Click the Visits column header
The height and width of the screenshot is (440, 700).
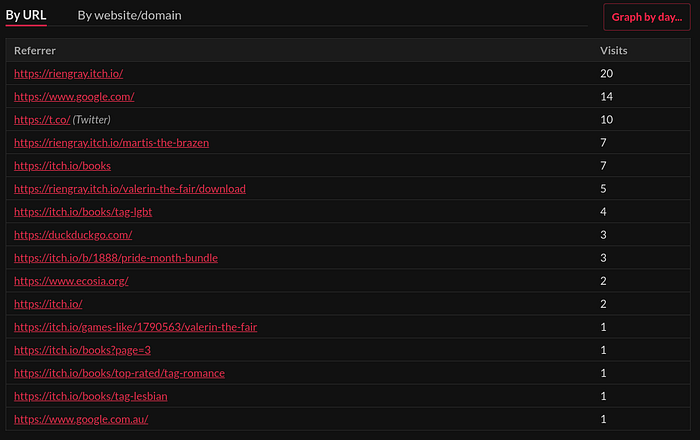coord(613,51)
